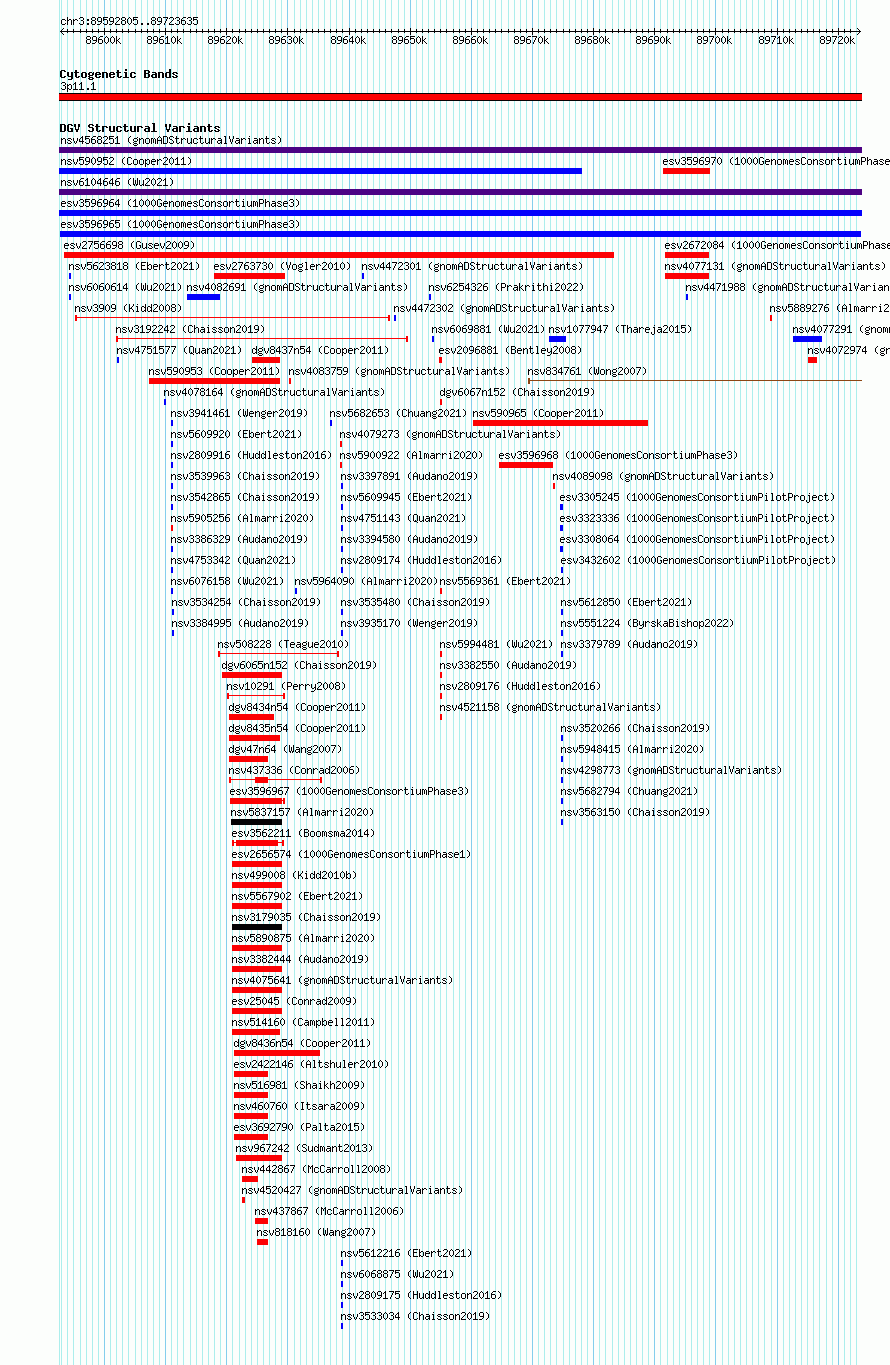Open variant nsv6254326 (Prakrithi2022)

point(506,287)
